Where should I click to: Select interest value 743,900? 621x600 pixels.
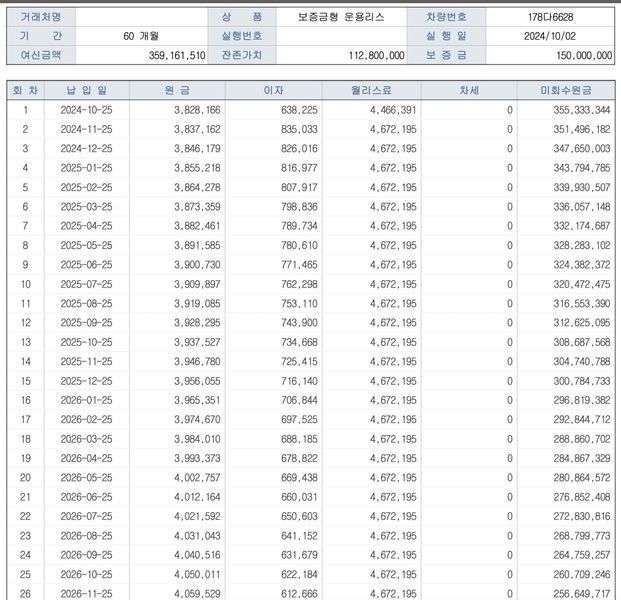click(x=299, y=322)
